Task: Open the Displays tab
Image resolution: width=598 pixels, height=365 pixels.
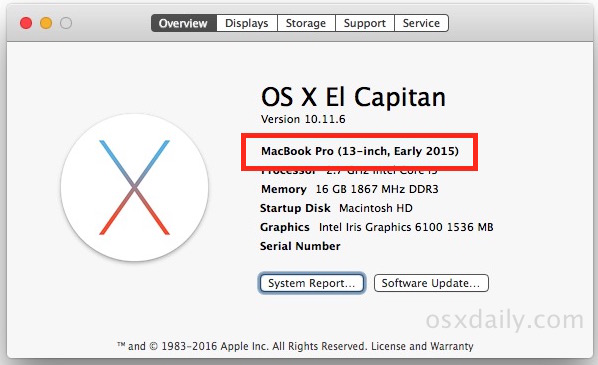Action: (x=247, y=23)
